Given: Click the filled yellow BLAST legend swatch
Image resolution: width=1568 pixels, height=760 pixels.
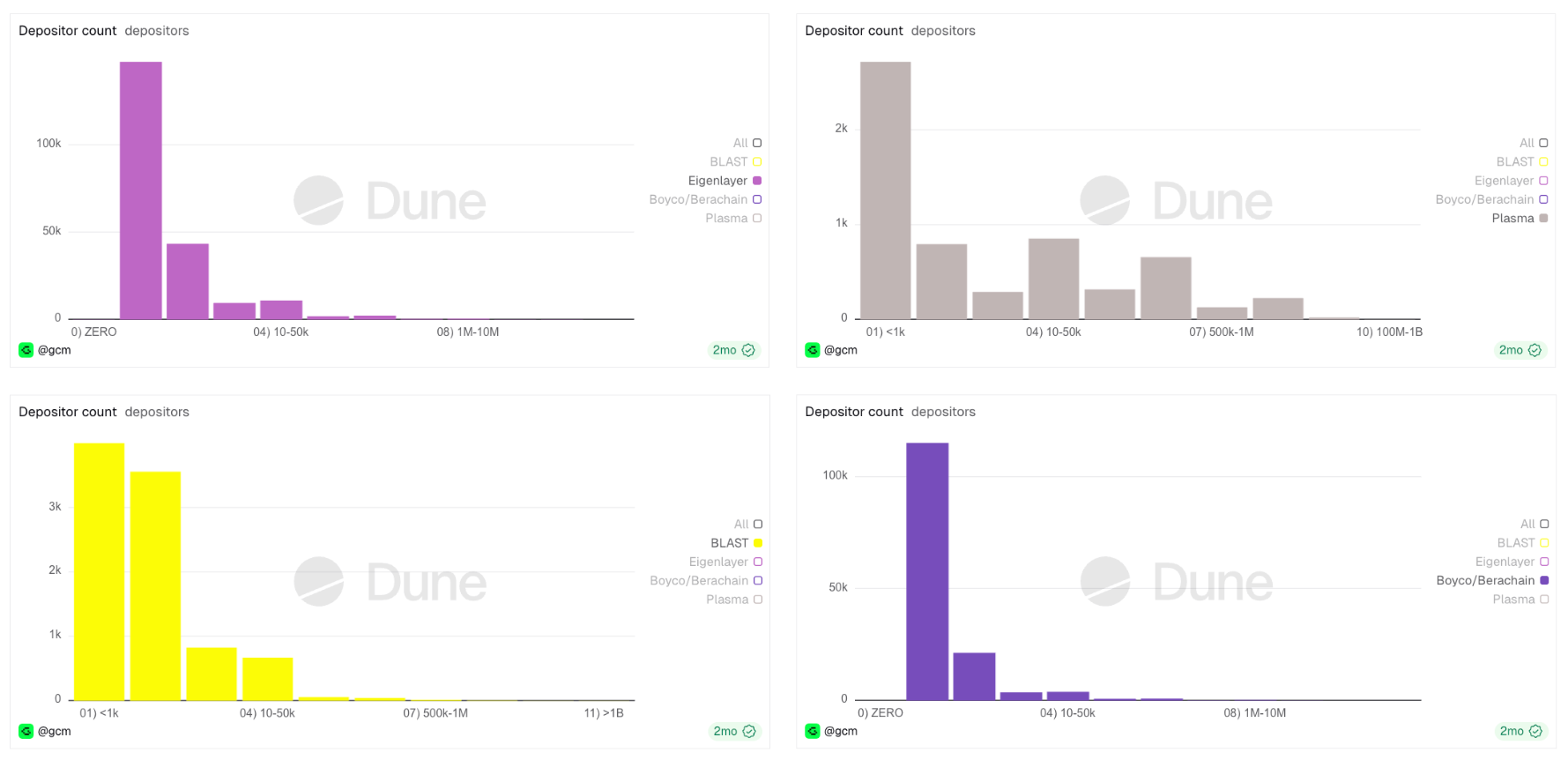Looking at the screenshot, I should (757, 543).
